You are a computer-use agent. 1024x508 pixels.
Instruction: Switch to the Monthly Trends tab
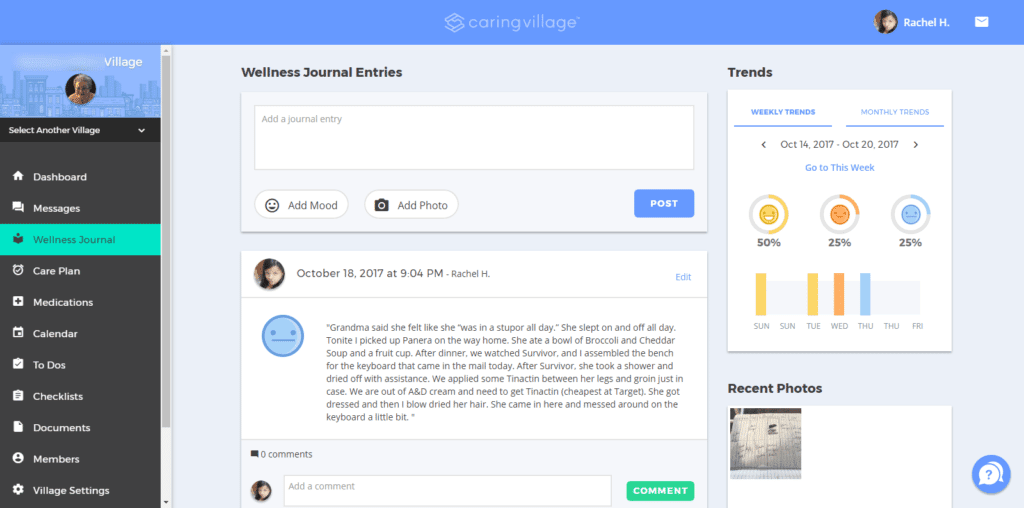[x=895, y=112]
